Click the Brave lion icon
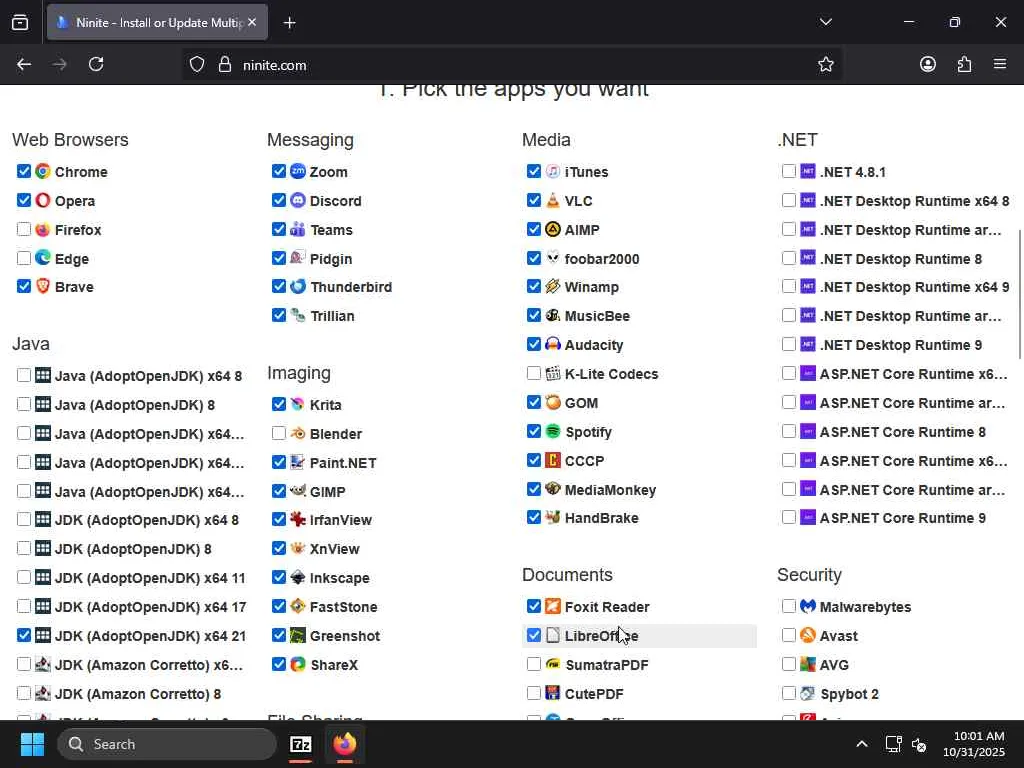 (x=42, y=286)
